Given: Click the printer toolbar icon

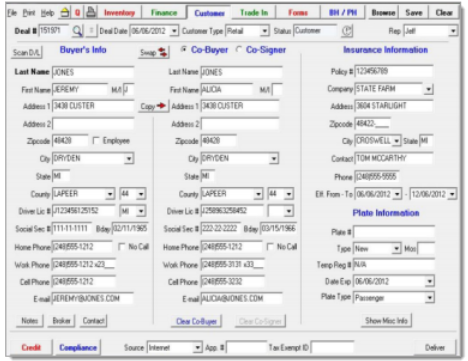Looking at the screenshot, I should pyautogui.click(x=91, y=13).
